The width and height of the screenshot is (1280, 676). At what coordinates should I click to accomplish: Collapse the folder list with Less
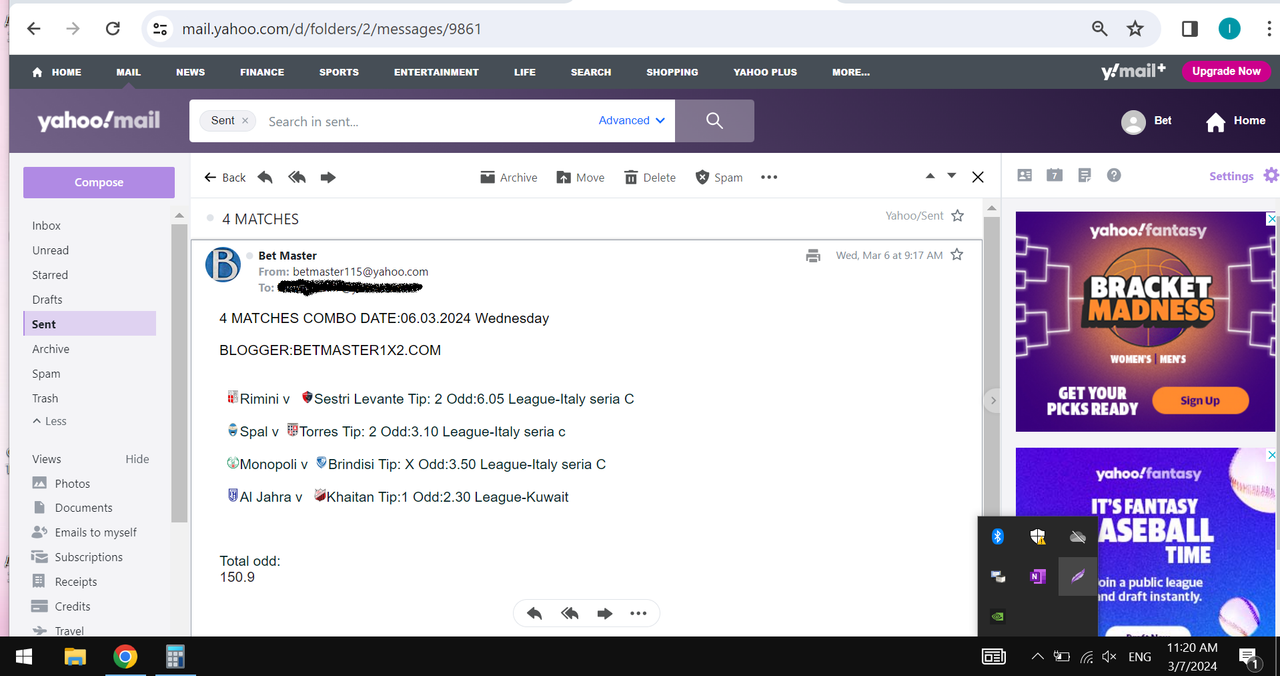point(50,421)
